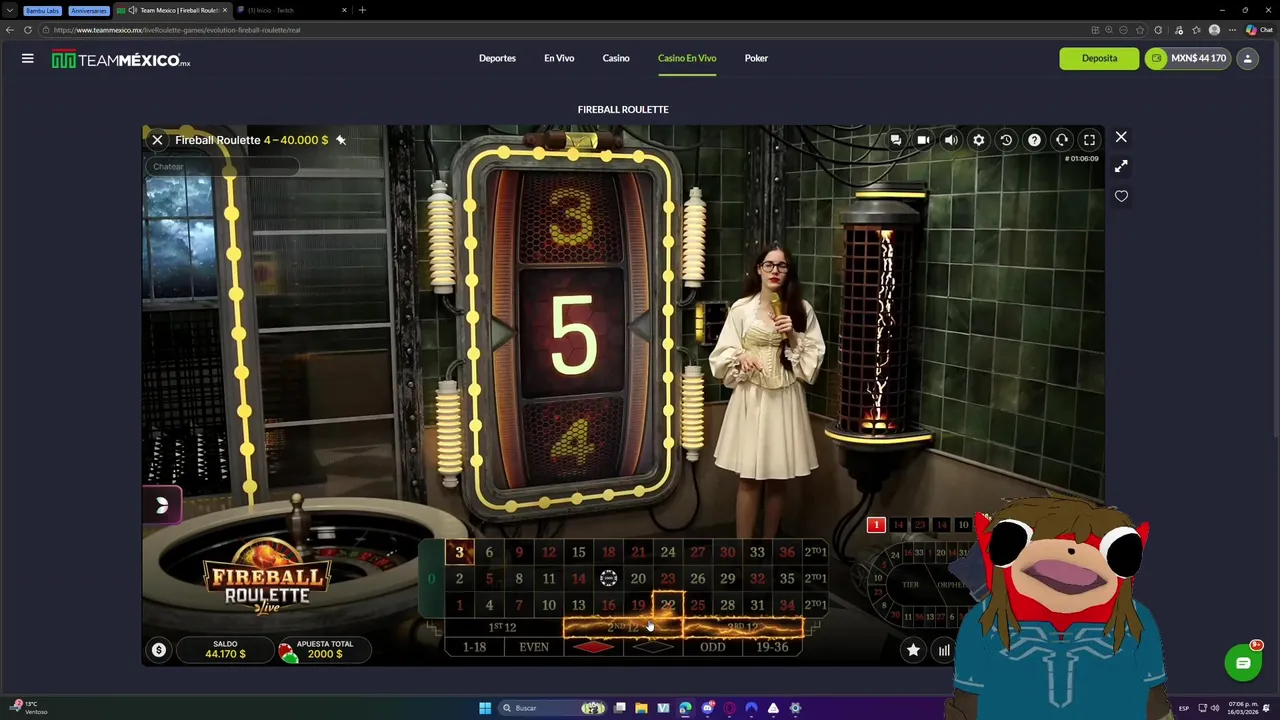The height and width of the screenshot is (720, 1280).
Task: Bet on ODD
Action: pyautogui.click(x=712, y=647)
